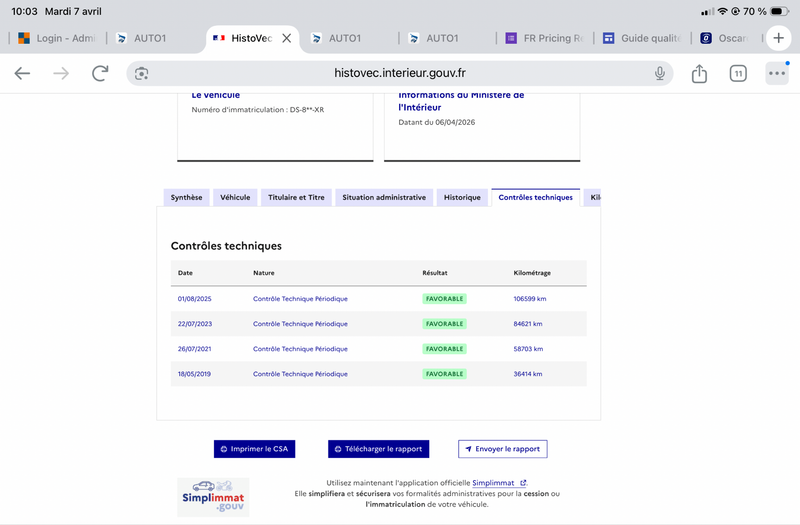Reload the HistoVec page

point(100,73)
